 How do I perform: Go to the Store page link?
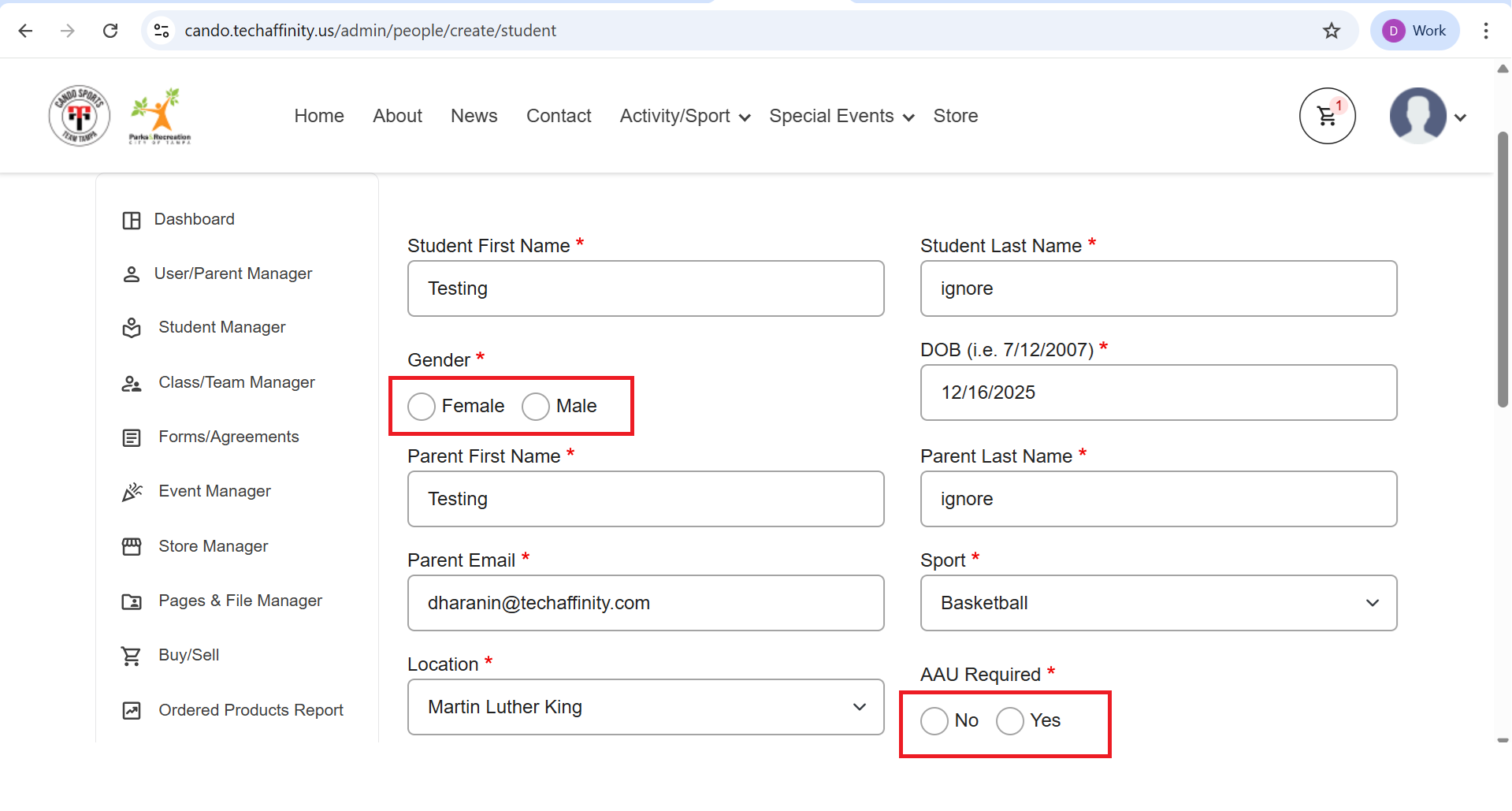click(x=955, y=117)
